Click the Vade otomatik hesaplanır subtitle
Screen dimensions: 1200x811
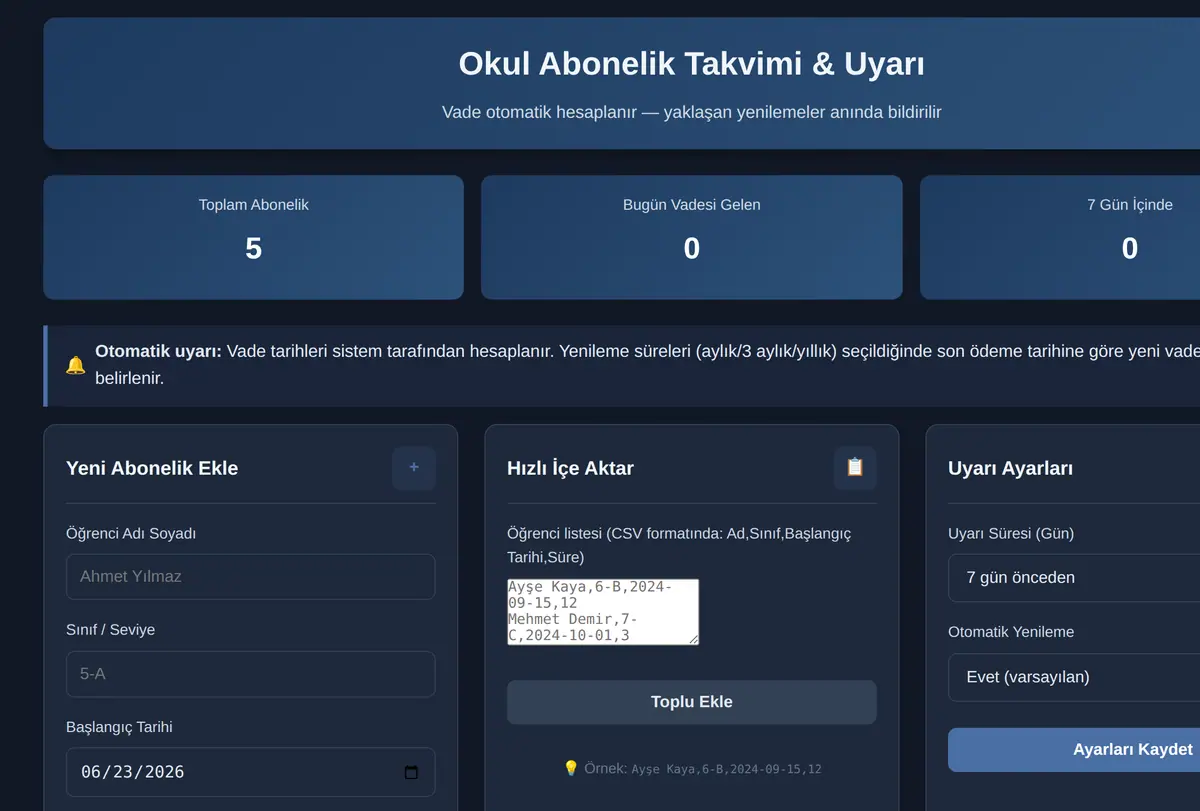[692, 112]
